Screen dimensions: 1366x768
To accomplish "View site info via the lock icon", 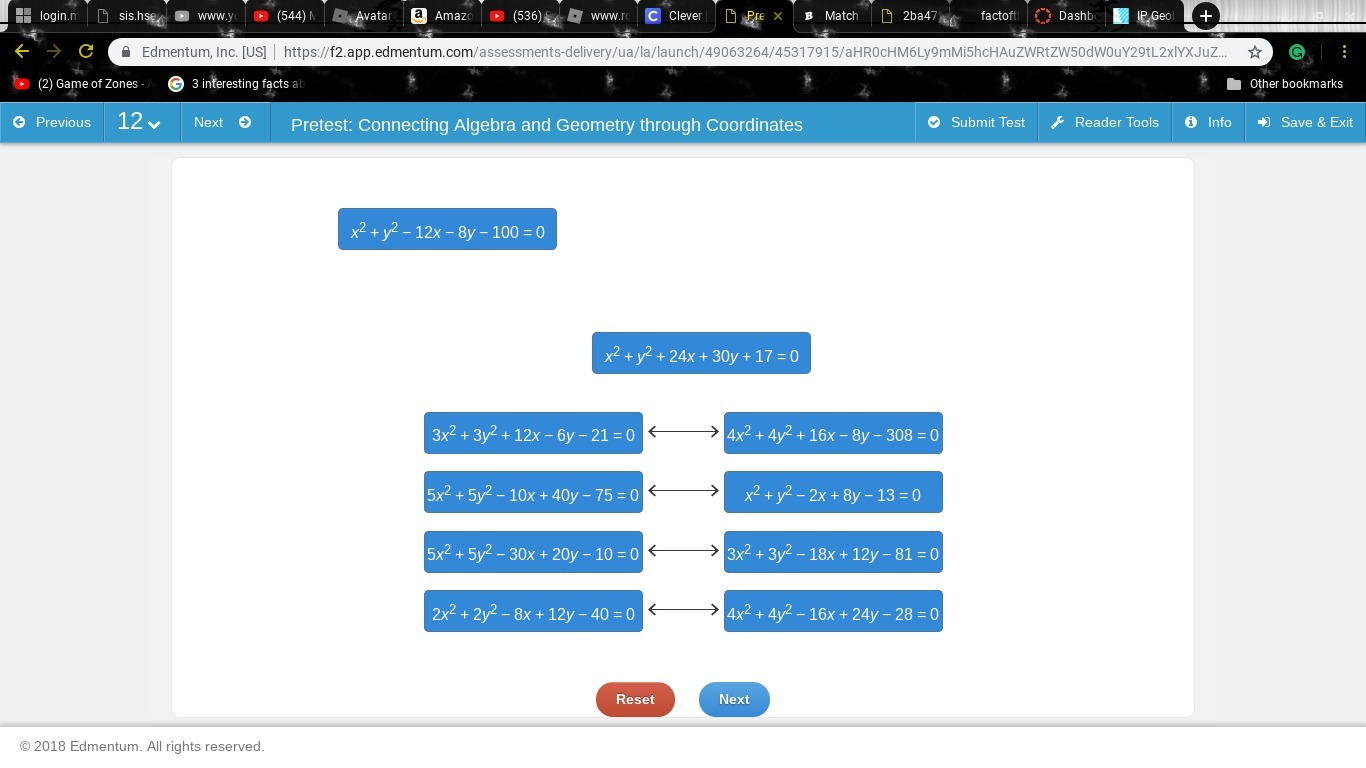I will coord(126,52).
